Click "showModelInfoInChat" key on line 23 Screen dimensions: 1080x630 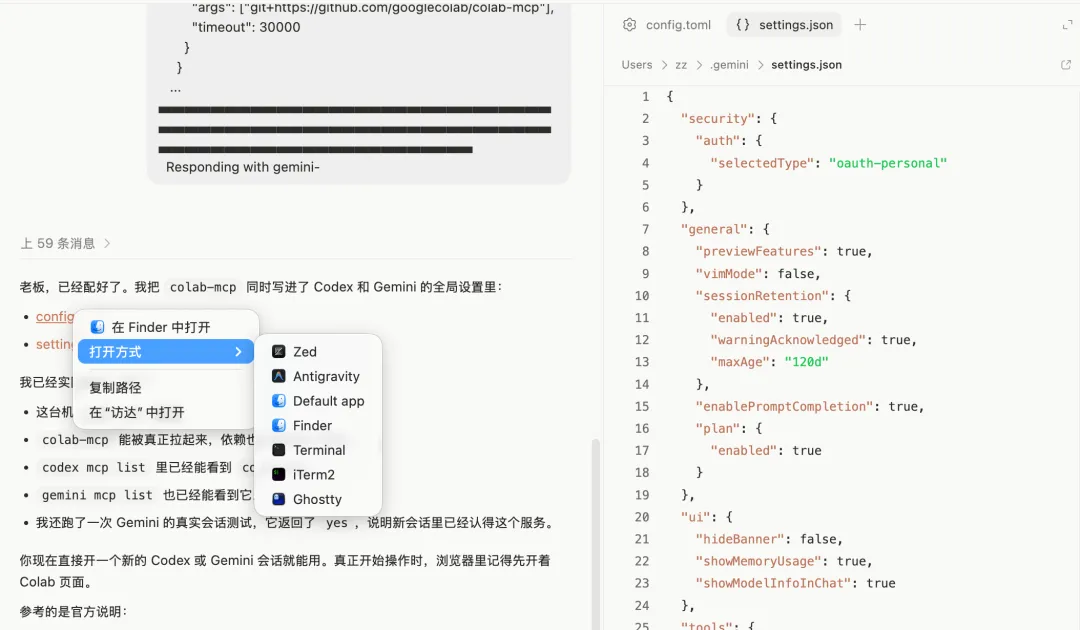coord(773,583)
